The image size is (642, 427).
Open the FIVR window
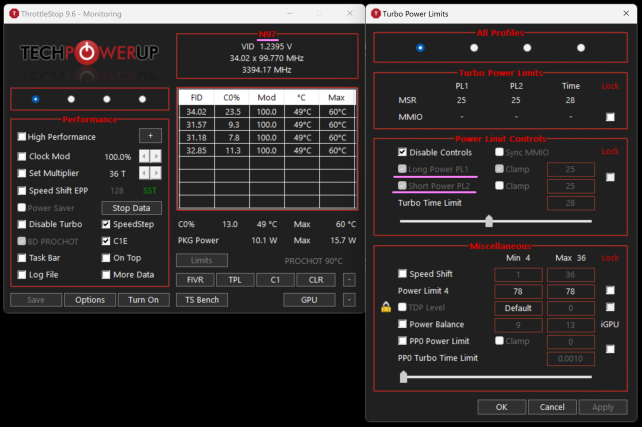(x=195, y=280)
